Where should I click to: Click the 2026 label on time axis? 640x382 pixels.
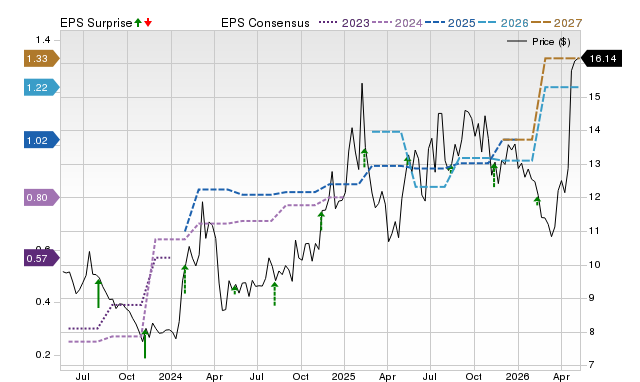tap(518, 377)
